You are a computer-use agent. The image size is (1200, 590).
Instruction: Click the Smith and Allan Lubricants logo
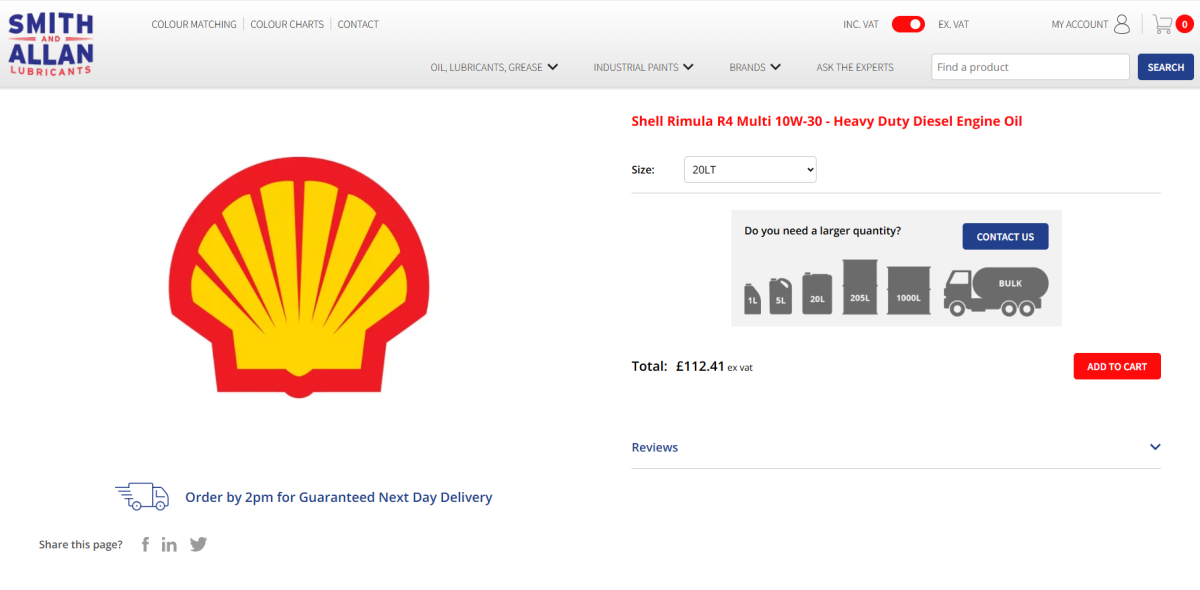coord(51,45)
